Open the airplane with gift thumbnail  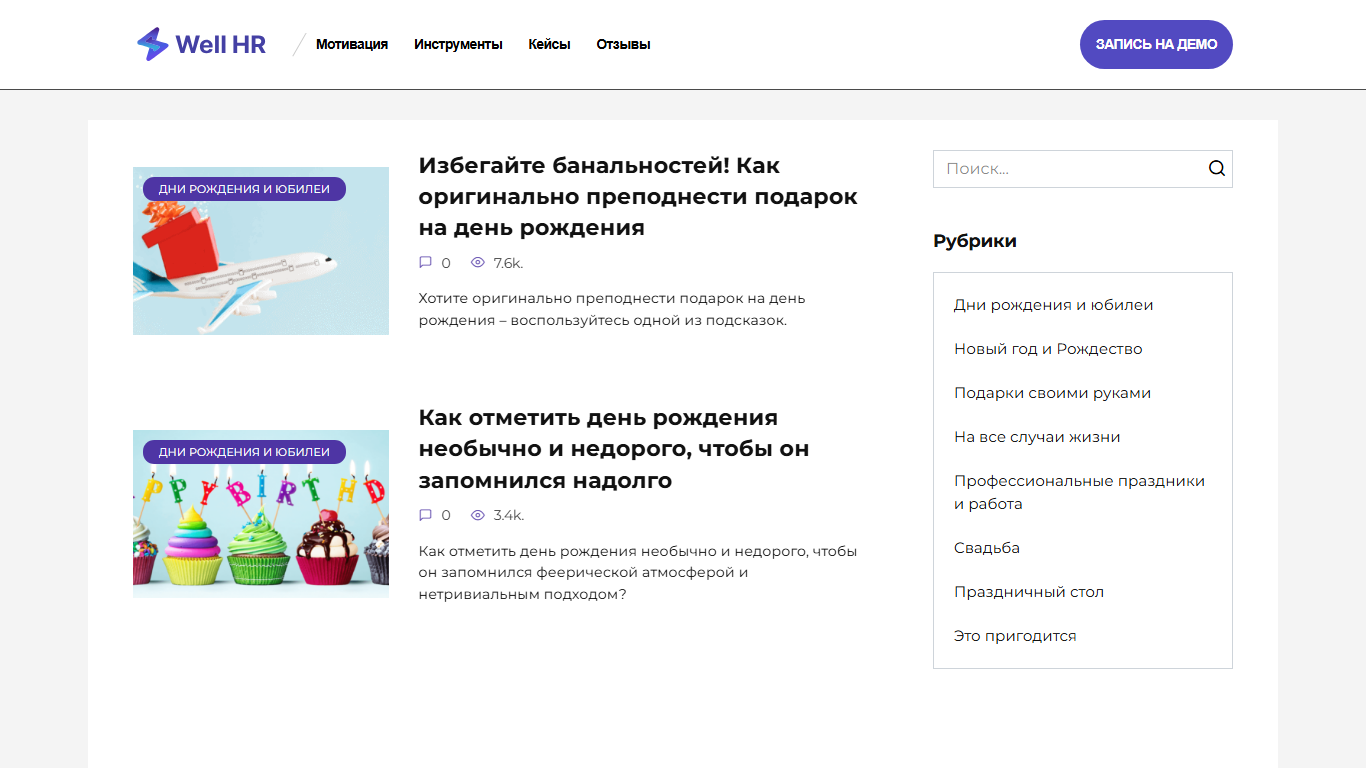coord(261,251)
